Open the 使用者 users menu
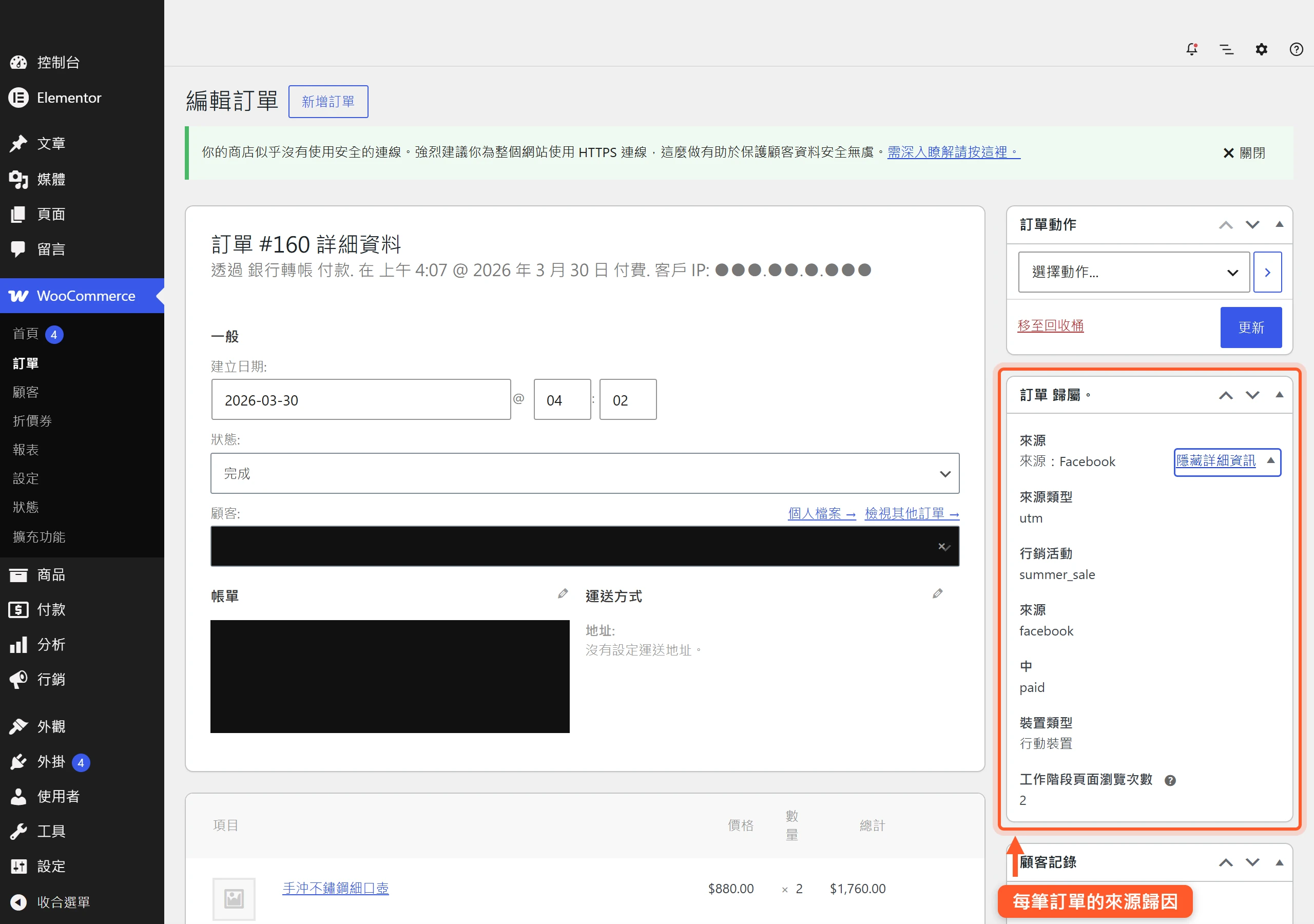Screen dimensions: 1314x924 pyautogui.click(x=45, y=796)
